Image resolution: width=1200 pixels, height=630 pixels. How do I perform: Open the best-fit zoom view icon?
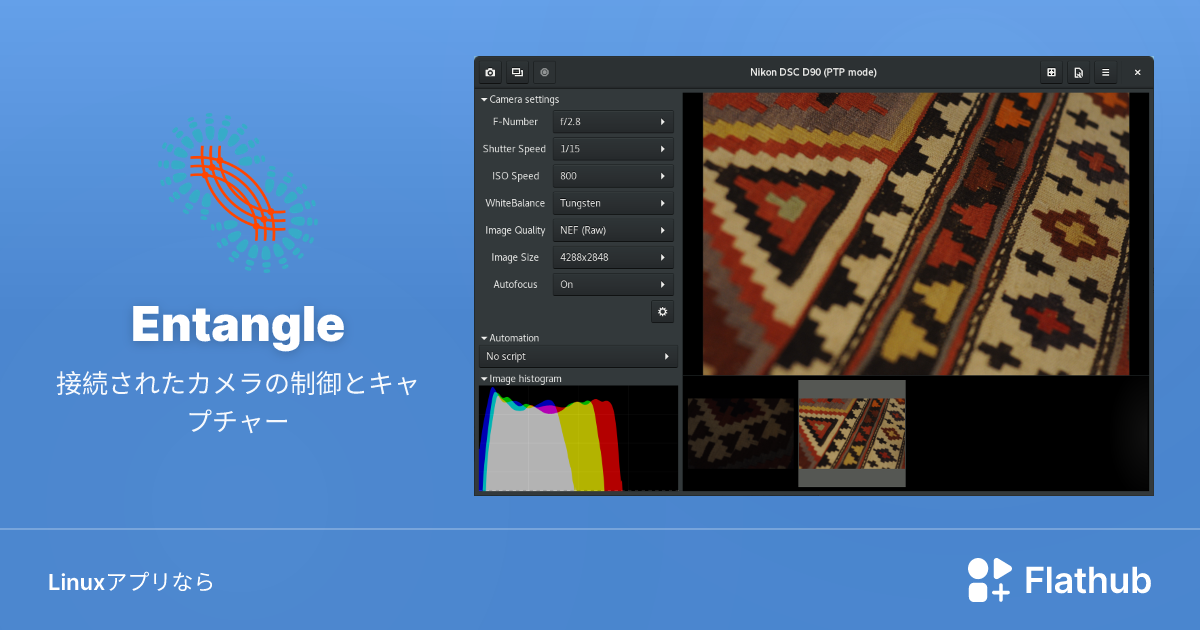coord(1051,72)
